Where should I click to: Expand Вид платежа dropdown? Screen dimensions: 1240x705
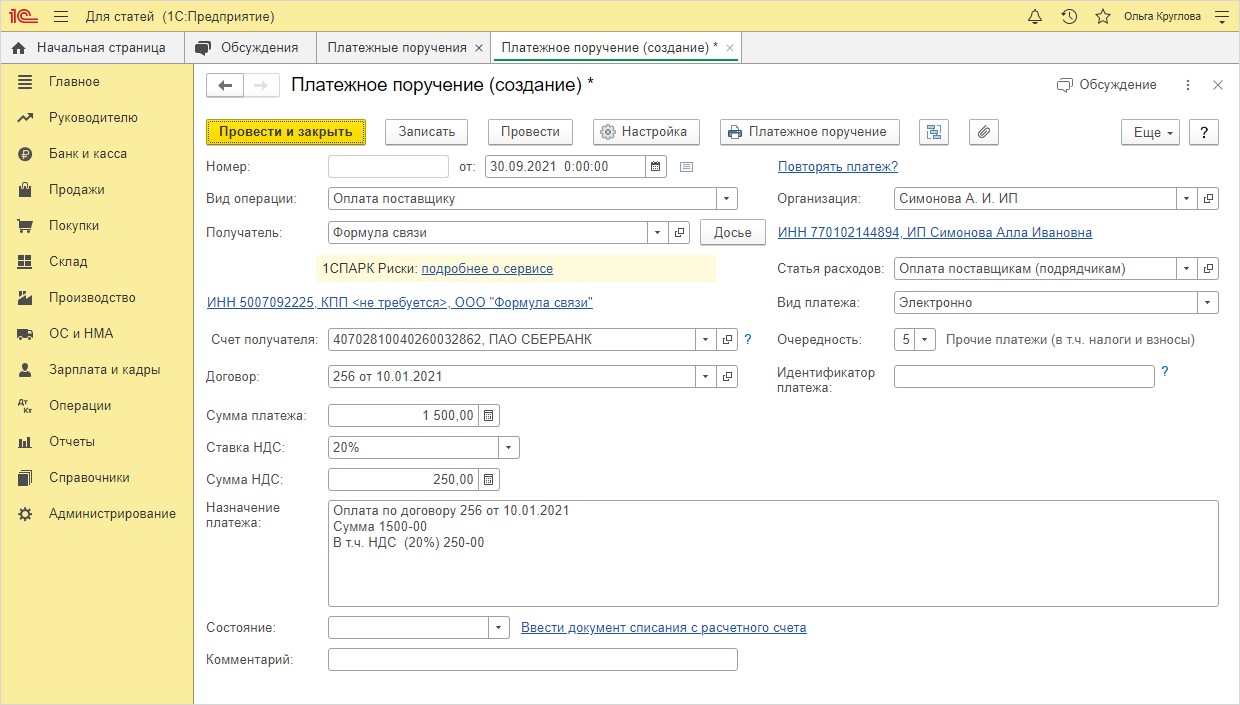tap(1208, 303)
